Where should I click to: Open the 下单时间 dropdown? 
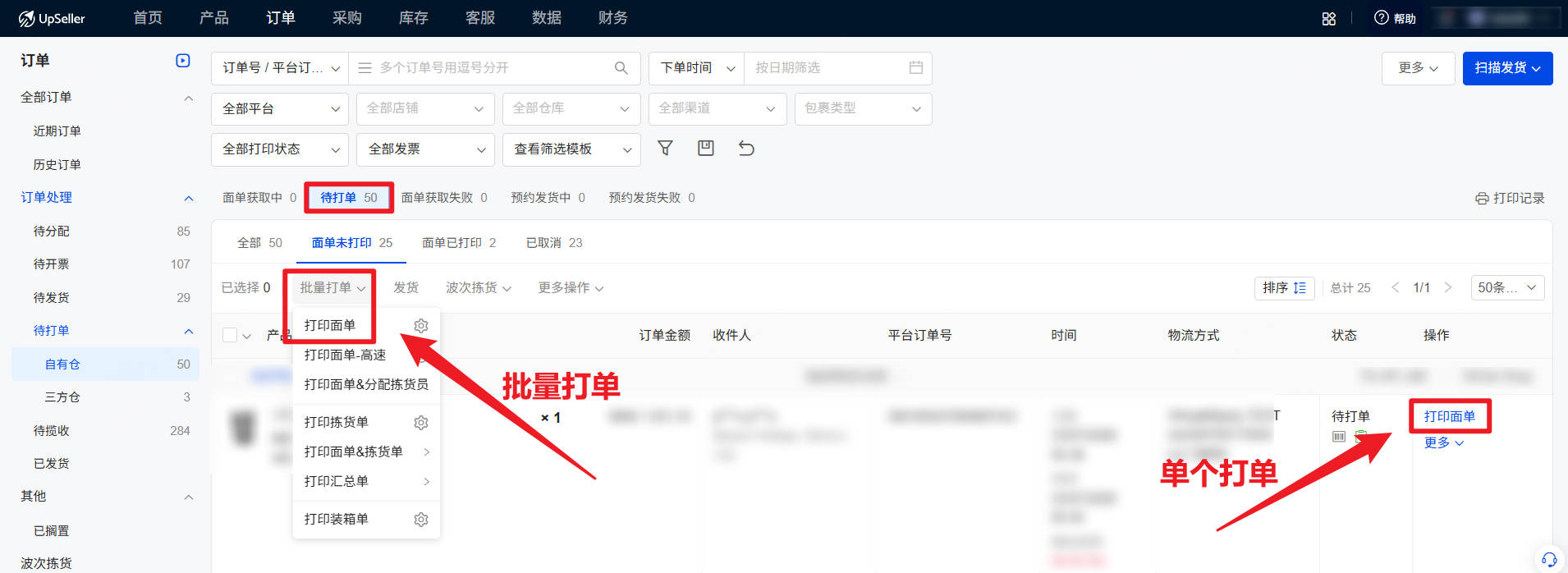click(696, 68)
